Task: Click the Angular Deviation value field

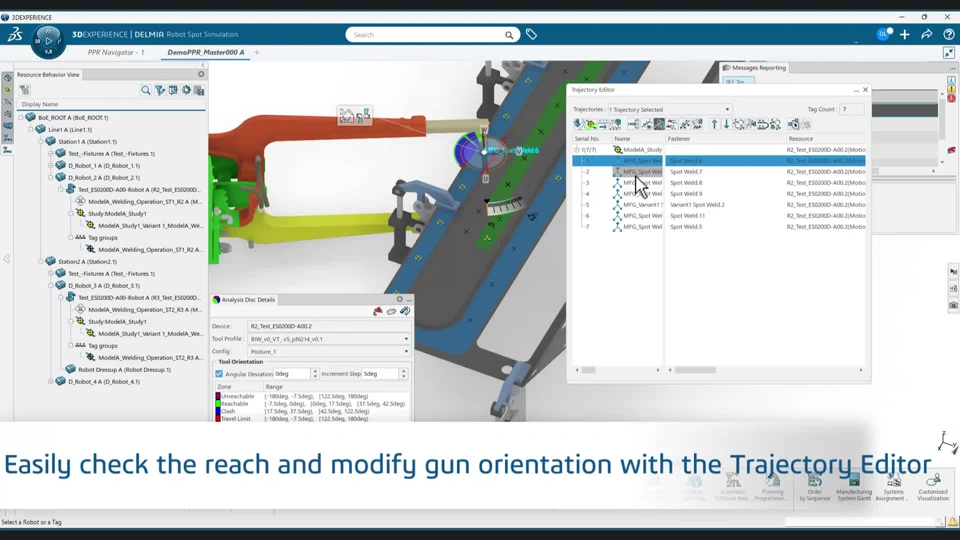Action: coord(292,373)
